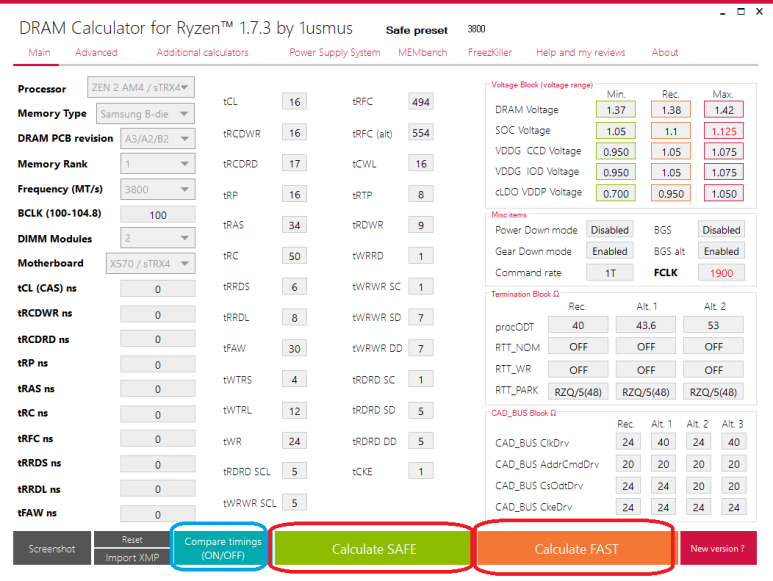
Task: Select the tRAS value 34
Action: pos(294,225)
